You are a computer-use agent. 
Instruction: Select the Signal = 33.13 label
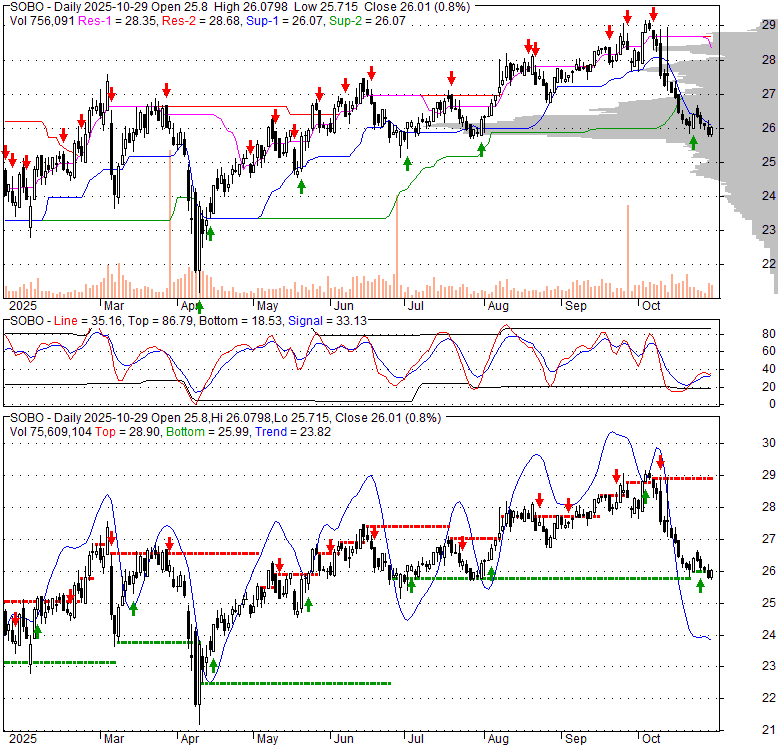point(327,321)
